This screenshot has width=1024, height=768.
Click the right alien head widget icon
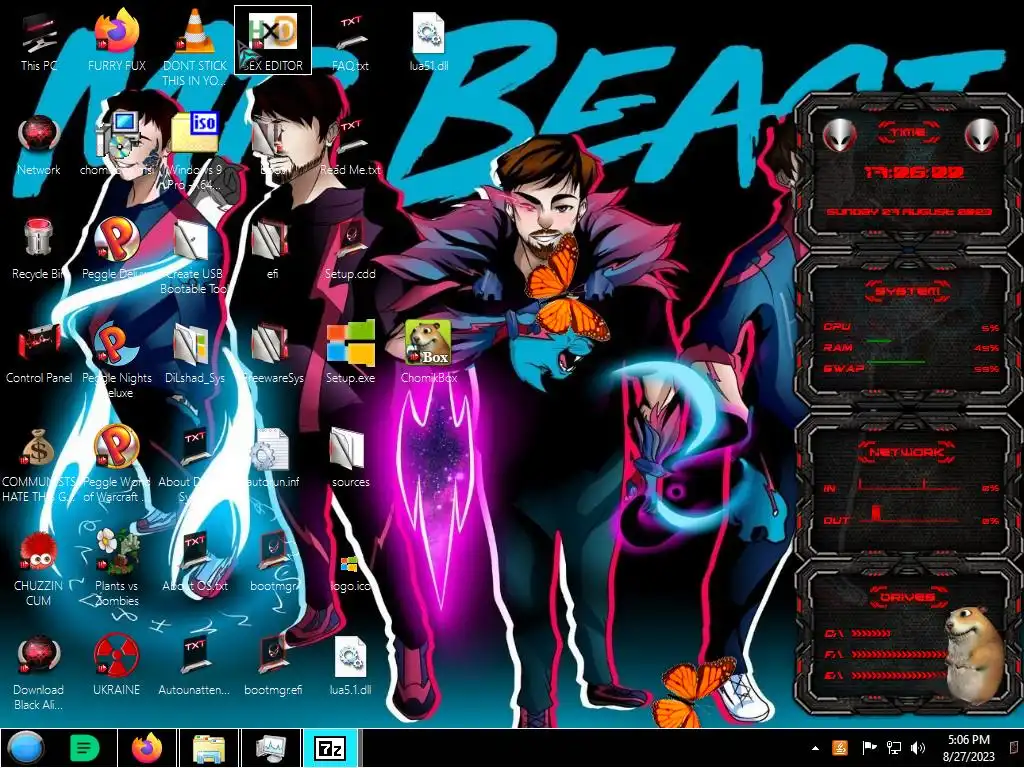[982, 135]
